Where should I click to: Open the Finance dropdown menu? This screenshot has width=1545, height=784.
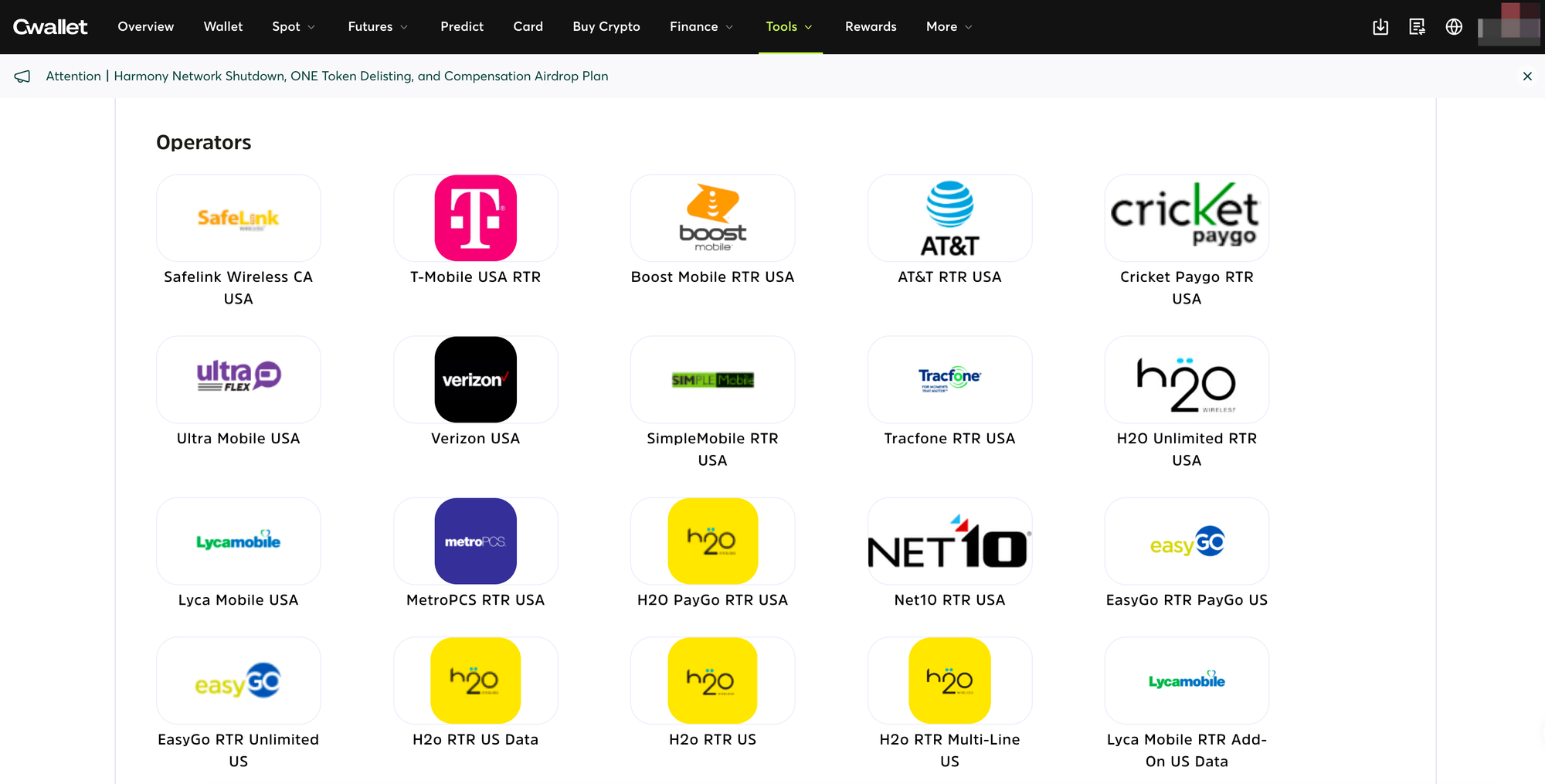tap(701, 27)
